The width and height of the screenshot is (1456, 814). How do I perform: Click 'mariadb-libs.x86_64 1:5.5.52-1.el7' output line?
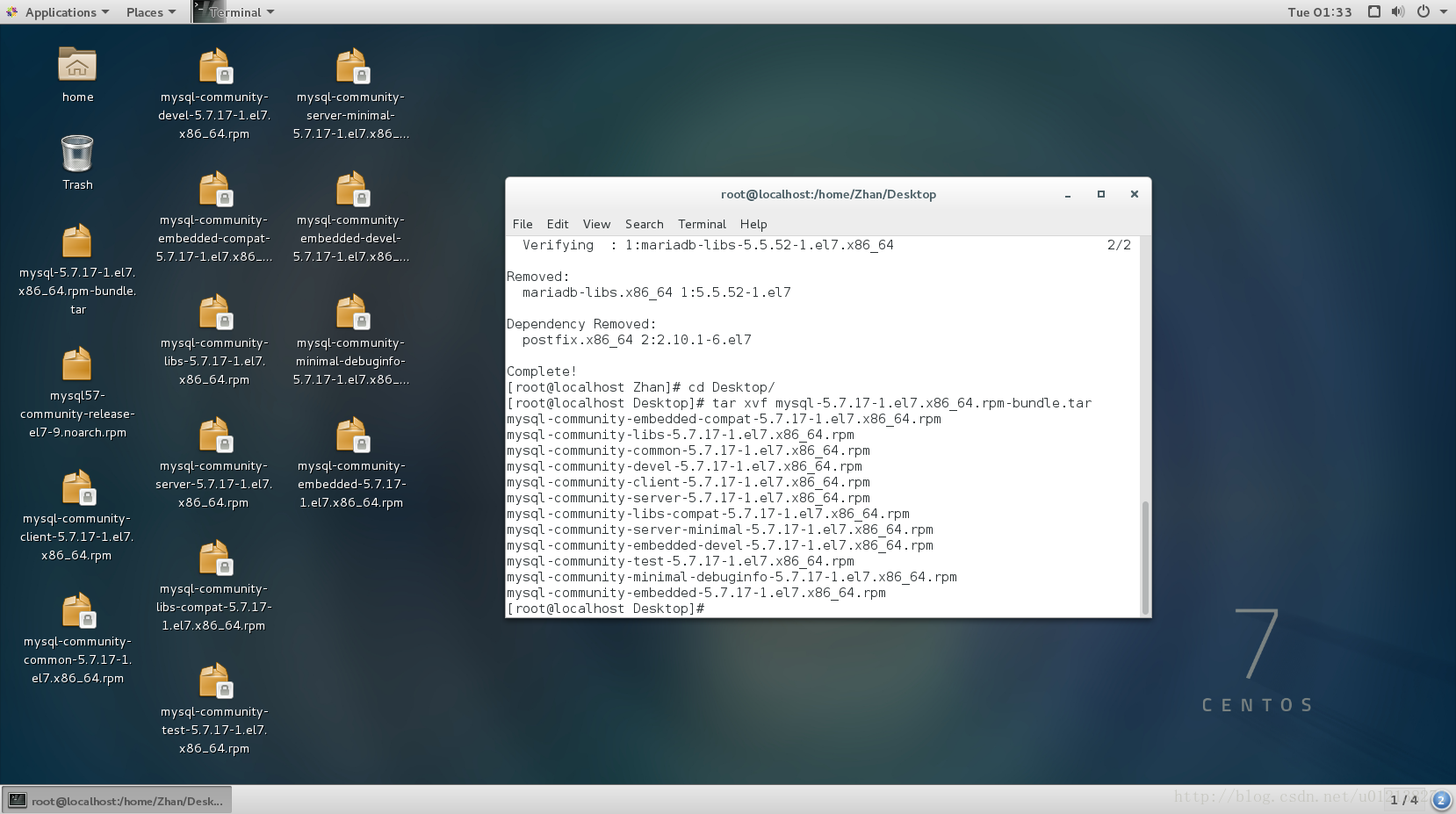[x=656, y=292]
